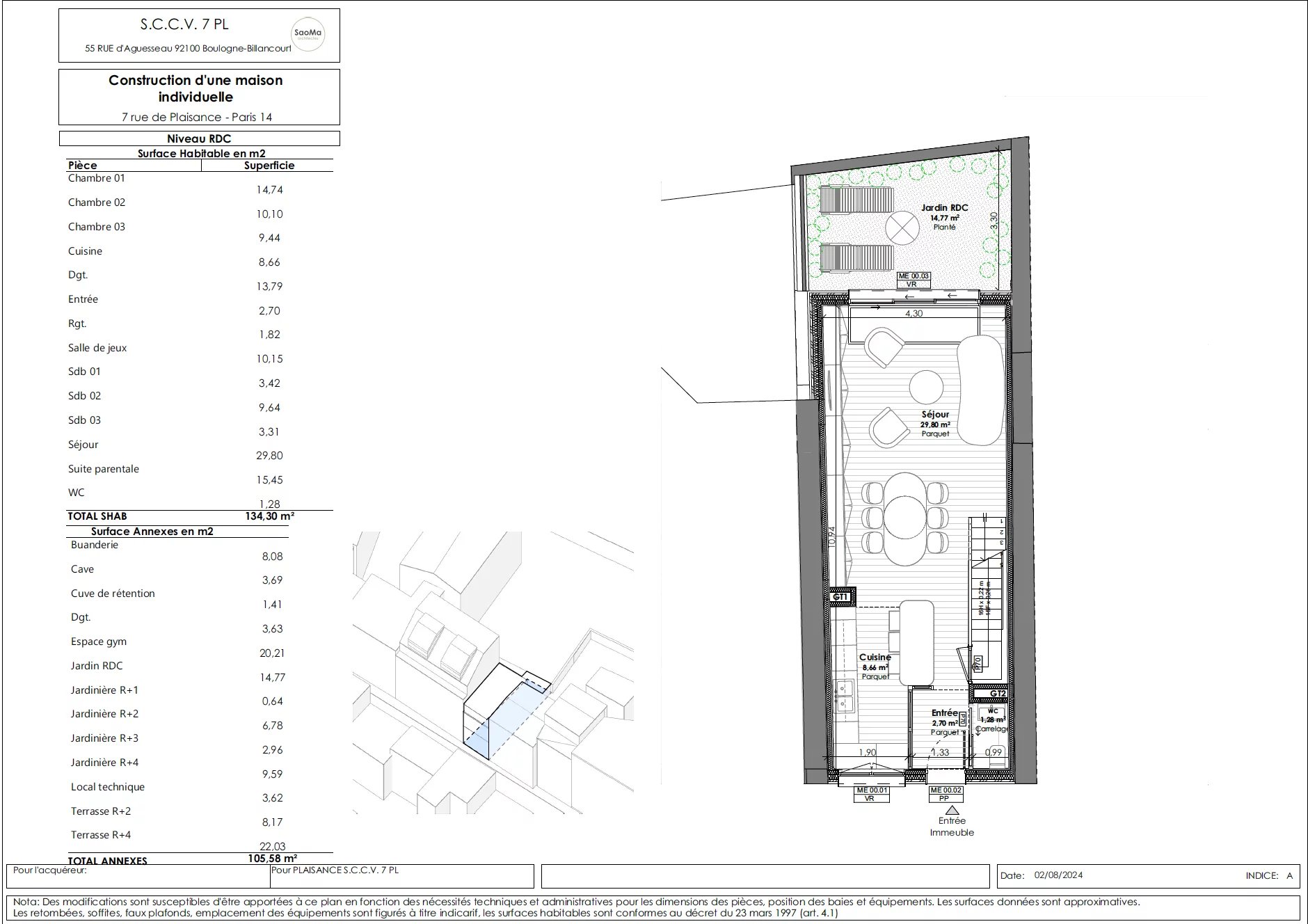Click the lower sun lounger in Jardin RDC
The width and height of the screenshot is (1308, 924).
[x=856, y=258]
